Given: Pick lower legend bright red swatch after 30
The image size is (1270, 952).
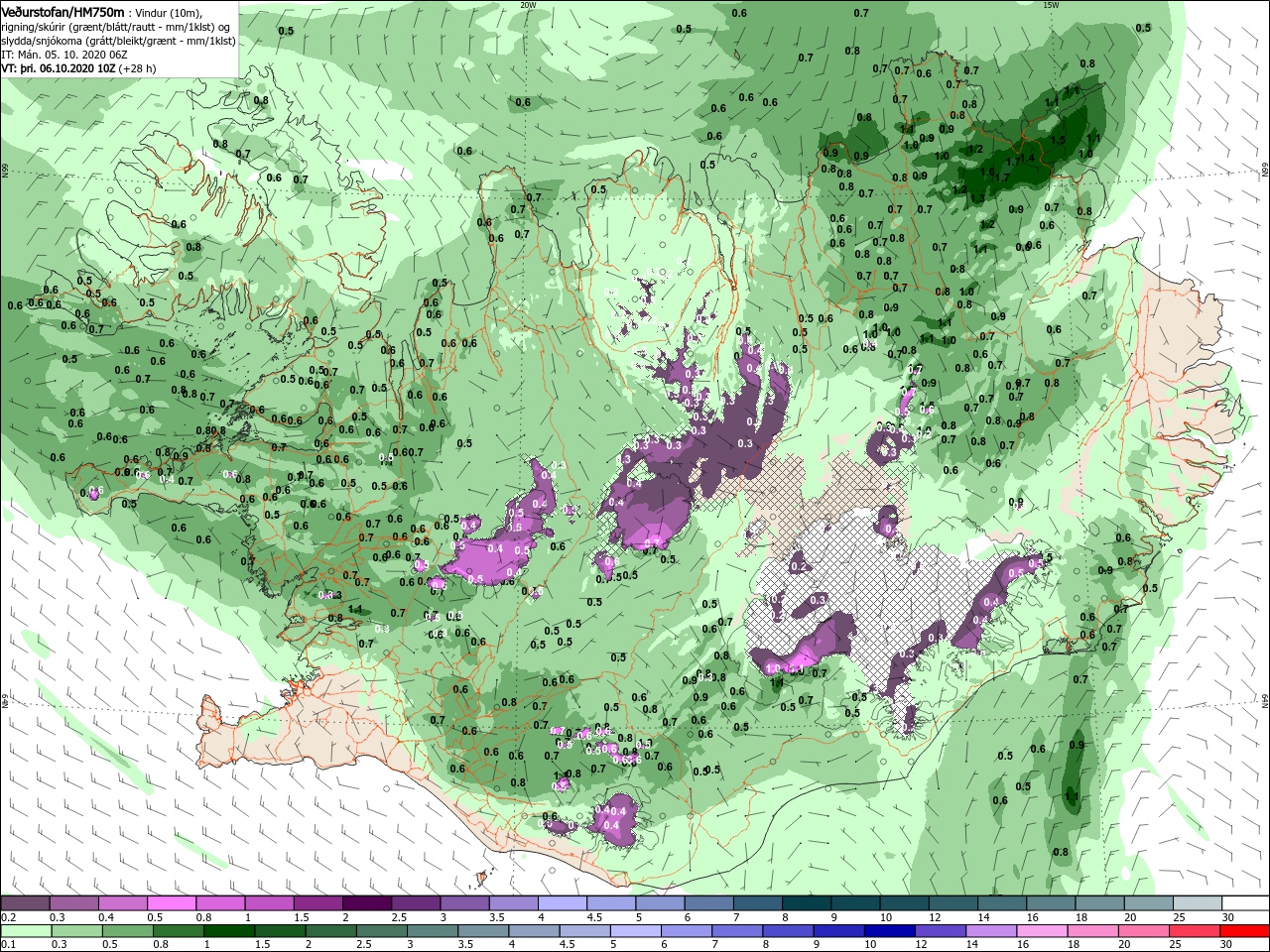Looking at the screenshot, I should (1243, 931).
